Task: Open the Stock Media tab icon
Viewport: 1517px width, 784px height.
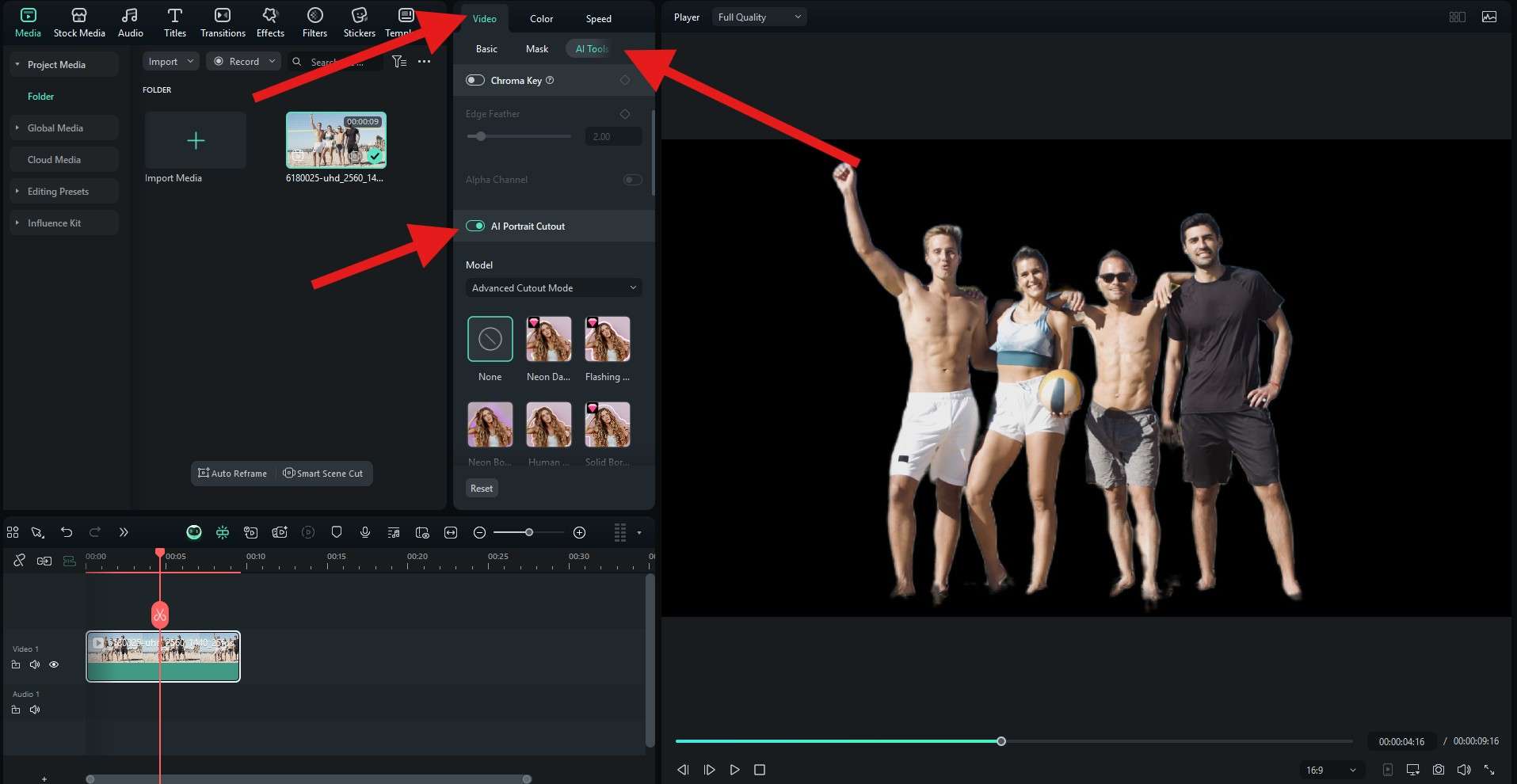Action: click(x=79, y=22)
